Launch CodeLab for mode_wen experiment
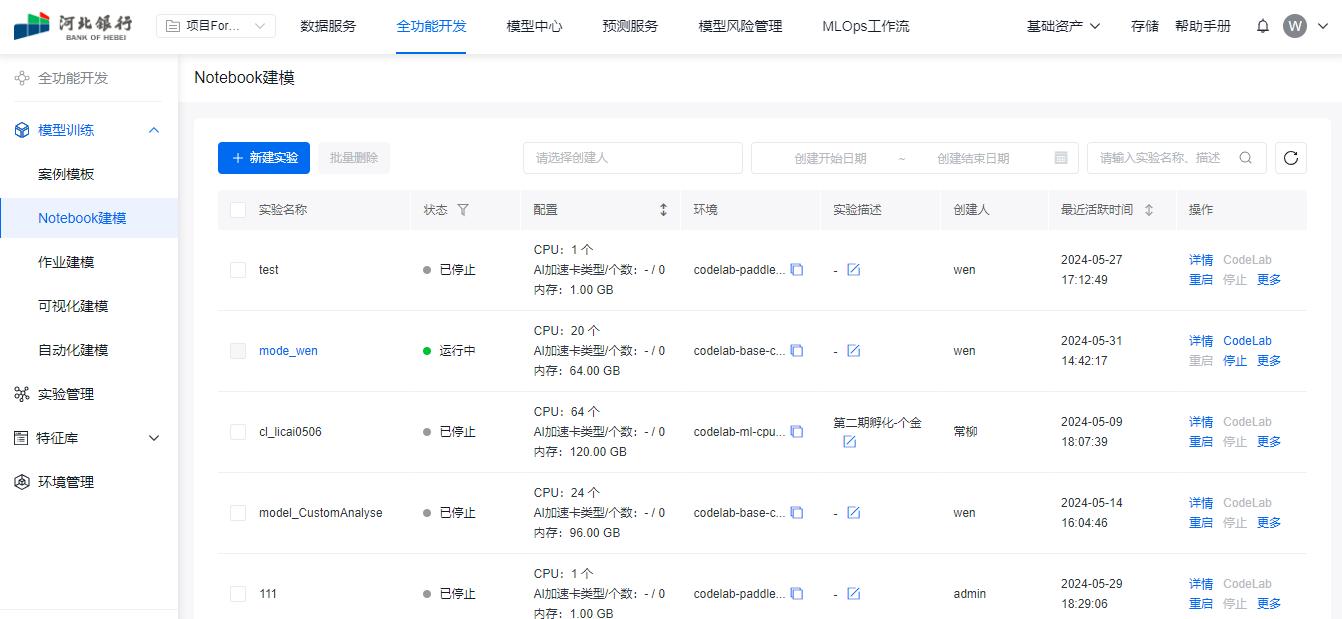The height and width of the screenshot is (619, 1342). (x=1247, y=341)
